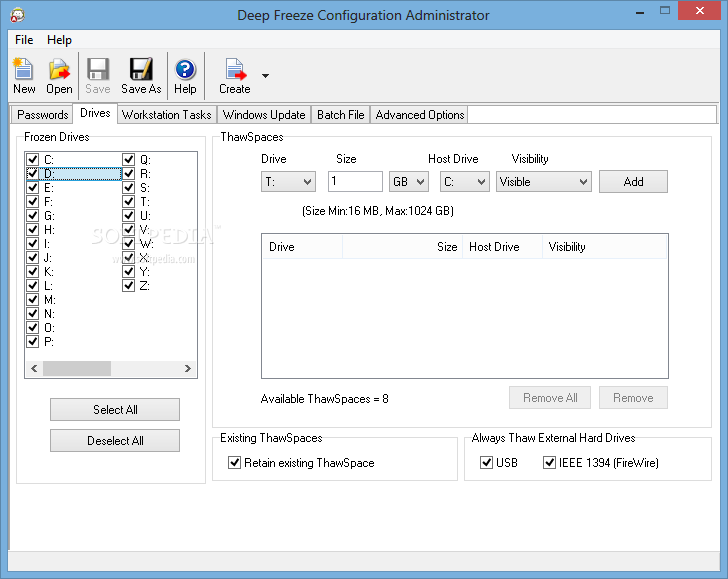This screenshot has width=728, height=579.
Task: Uncheck the M: drive checkbox
Action: [x=32, y=299]
